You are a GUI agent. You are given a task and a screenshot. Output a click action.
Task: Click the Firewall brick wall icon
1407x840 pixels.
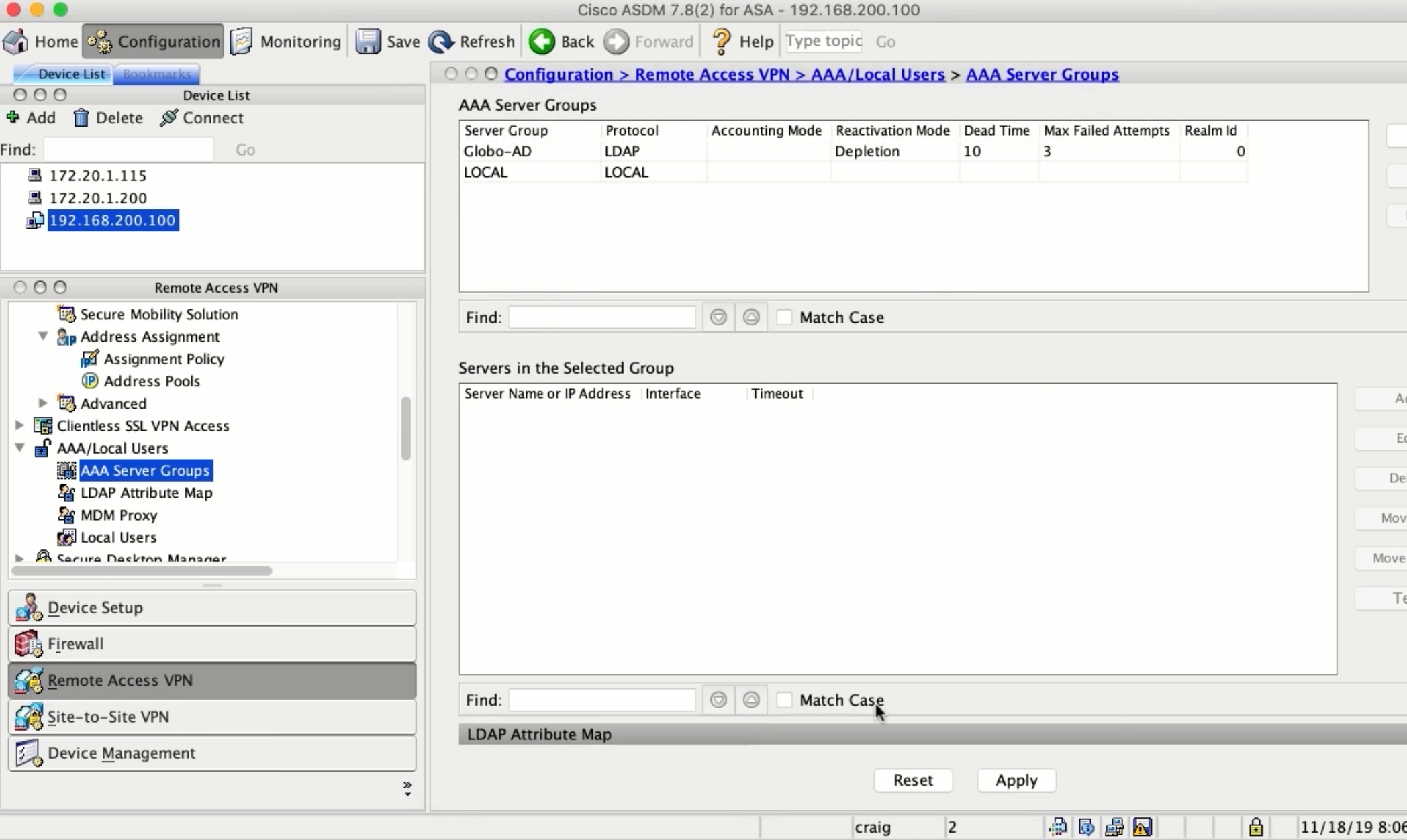(x=28, y=644)
